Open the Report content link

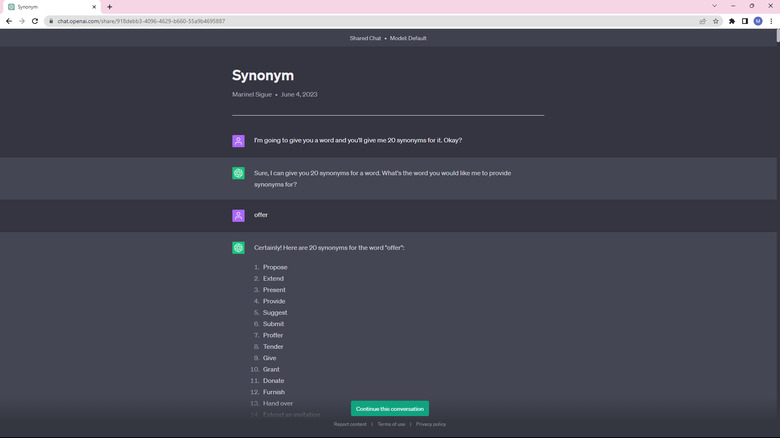(x=350, y=424)
